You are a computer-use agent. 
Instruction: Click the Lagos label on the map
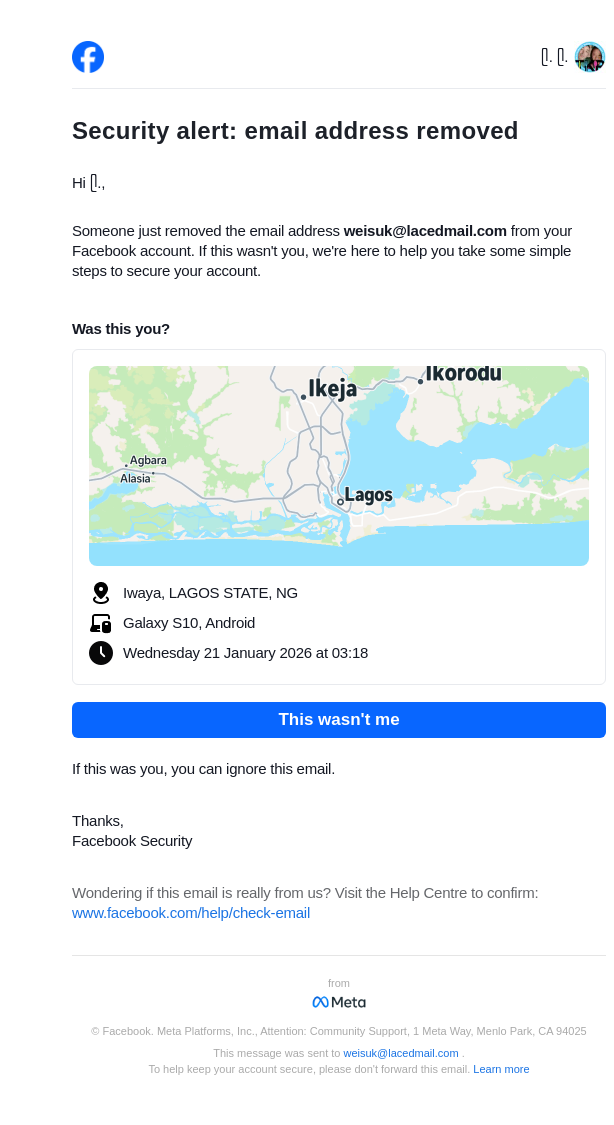pyautogui.click(x=368, y=495)
